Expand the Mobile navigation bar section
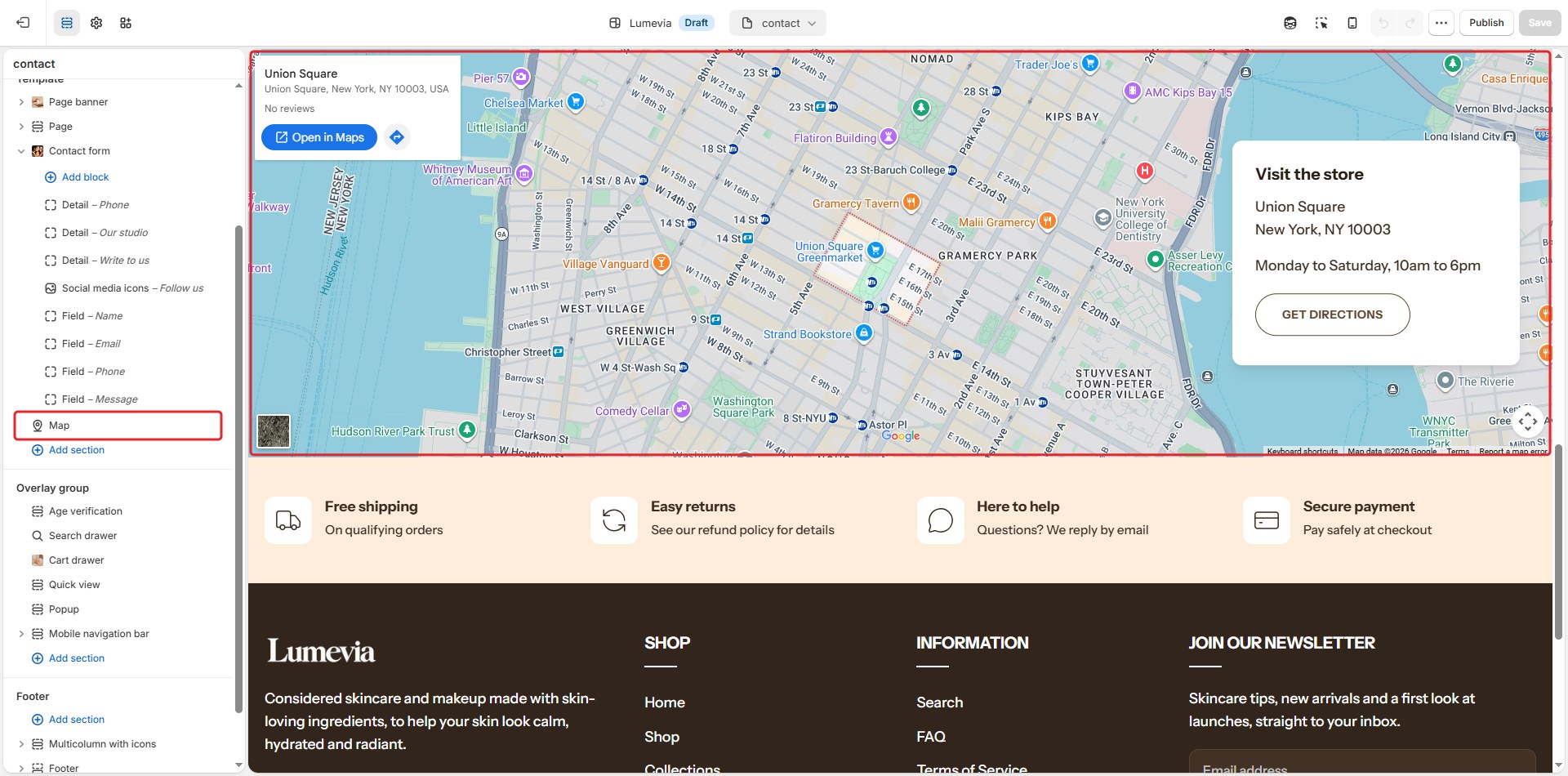 tap(21, 634)
